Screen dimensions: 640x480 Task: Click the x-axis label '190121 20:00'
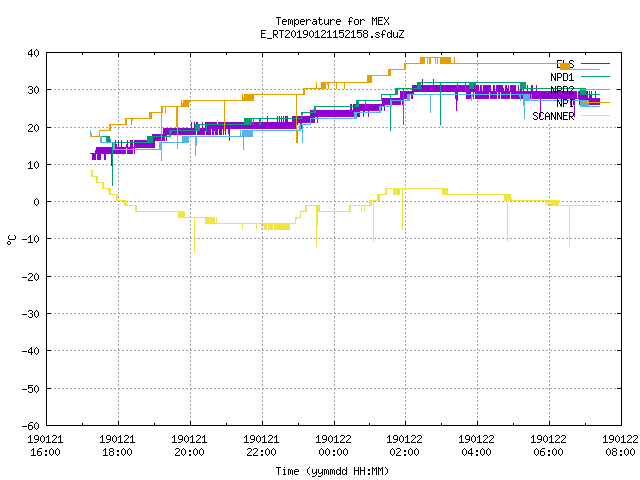click(189, 446)
